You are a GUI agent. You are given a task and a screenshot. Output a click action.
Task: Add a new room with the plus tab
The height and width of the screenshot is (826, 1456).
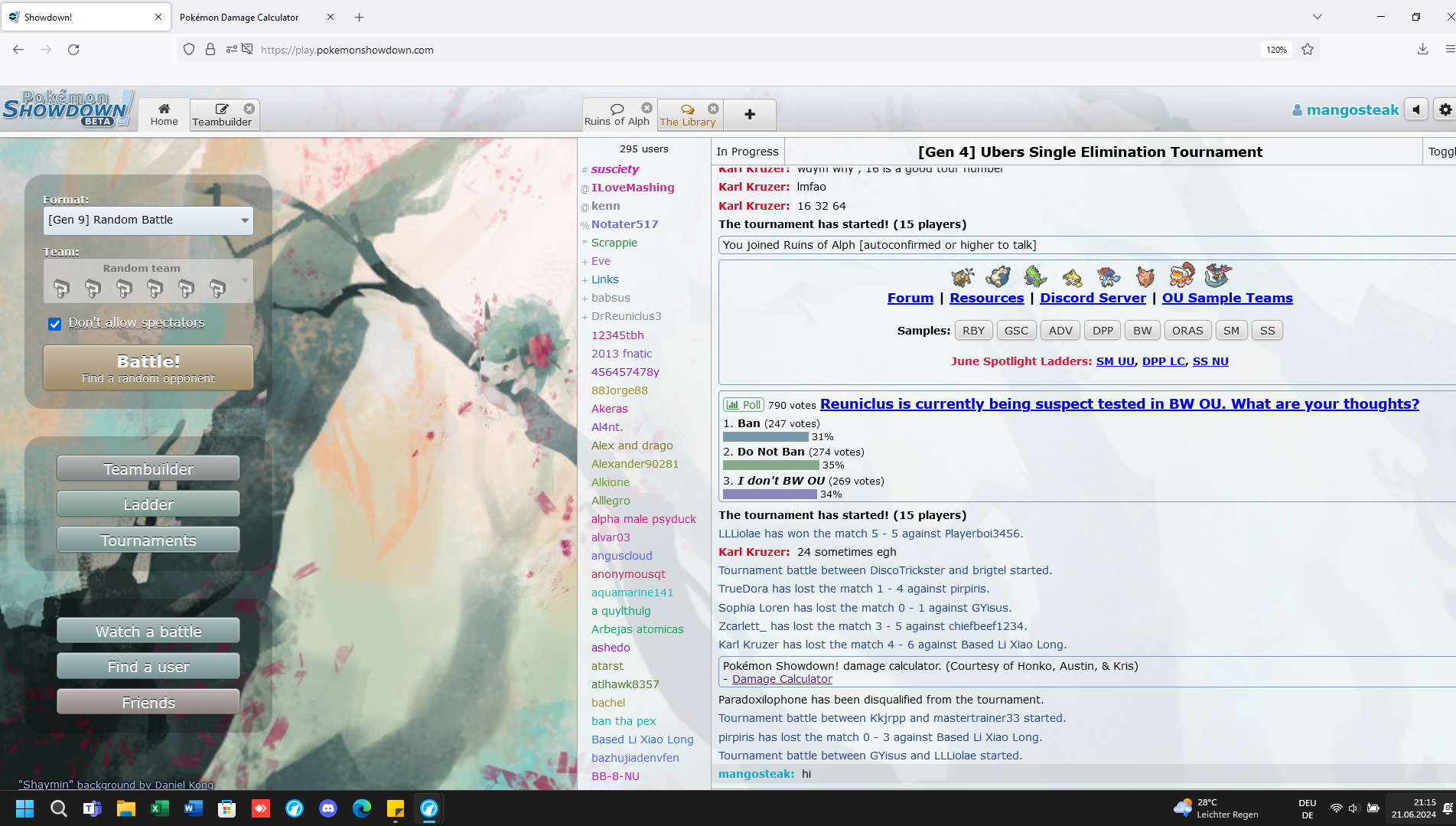(x=750, y=115)
